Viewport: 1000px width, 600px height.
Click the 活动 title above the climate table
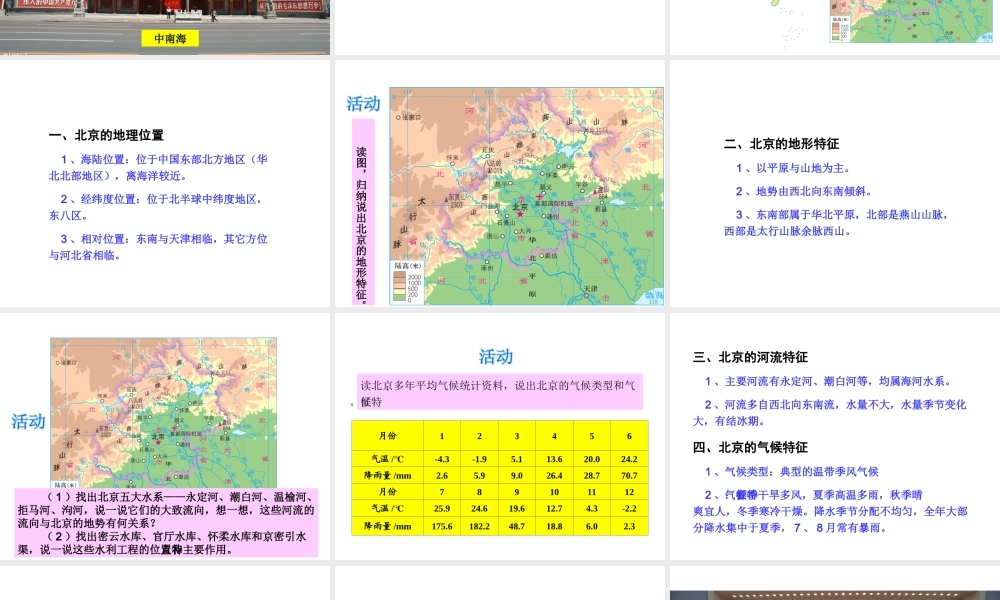pos(495,357)
